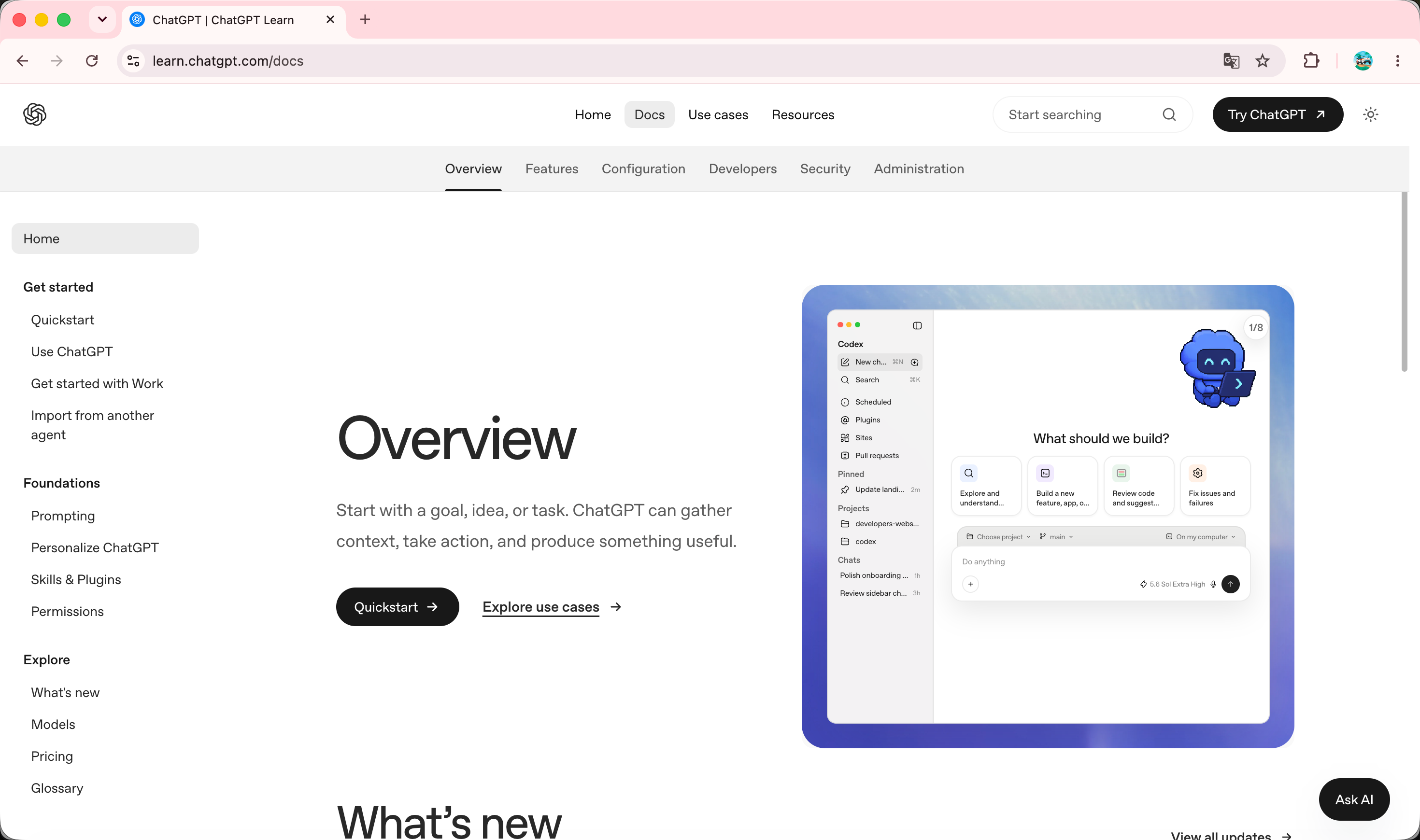Screen dimensions: 1420x840
Task: Click the New chat compose icon in Codex
Action: point(845,362)
